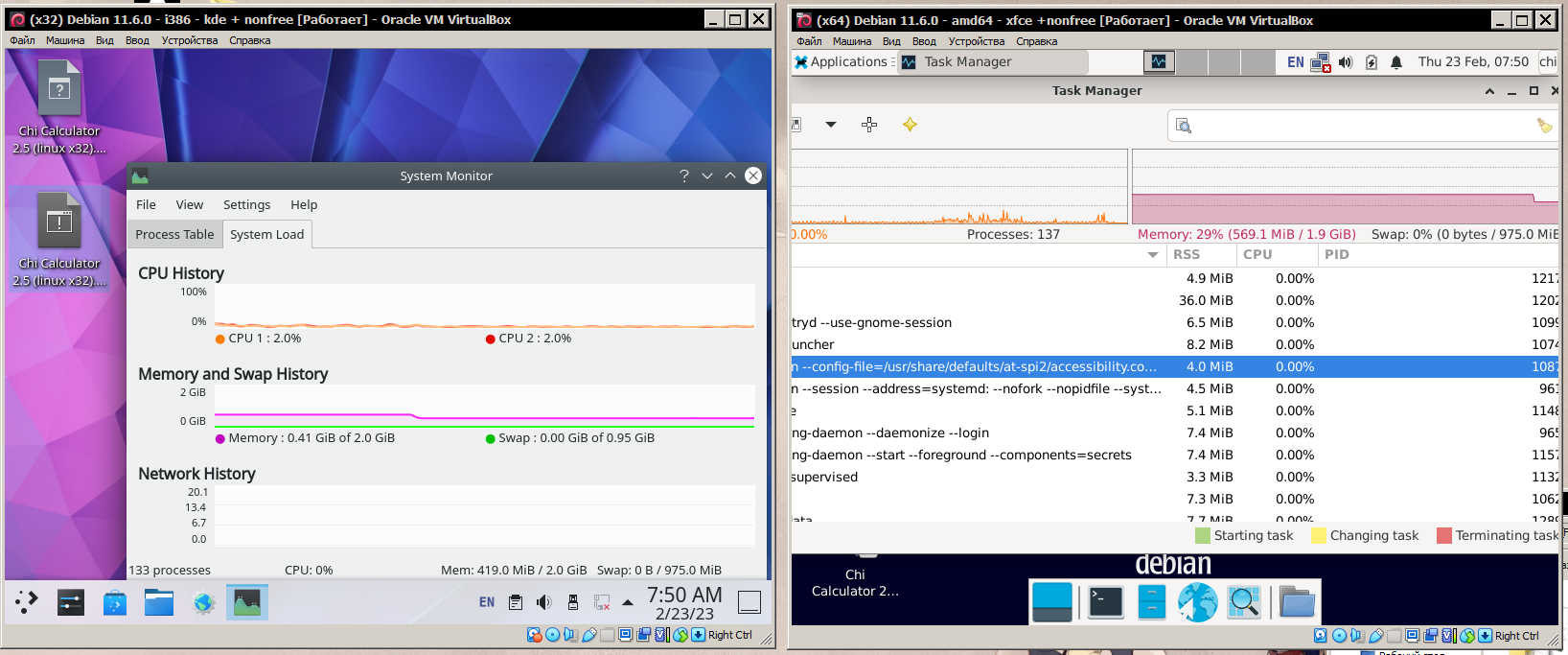Open View menu in System Monitor
The width and height of the screenshot is (1568, 655).
coord(190,204)
